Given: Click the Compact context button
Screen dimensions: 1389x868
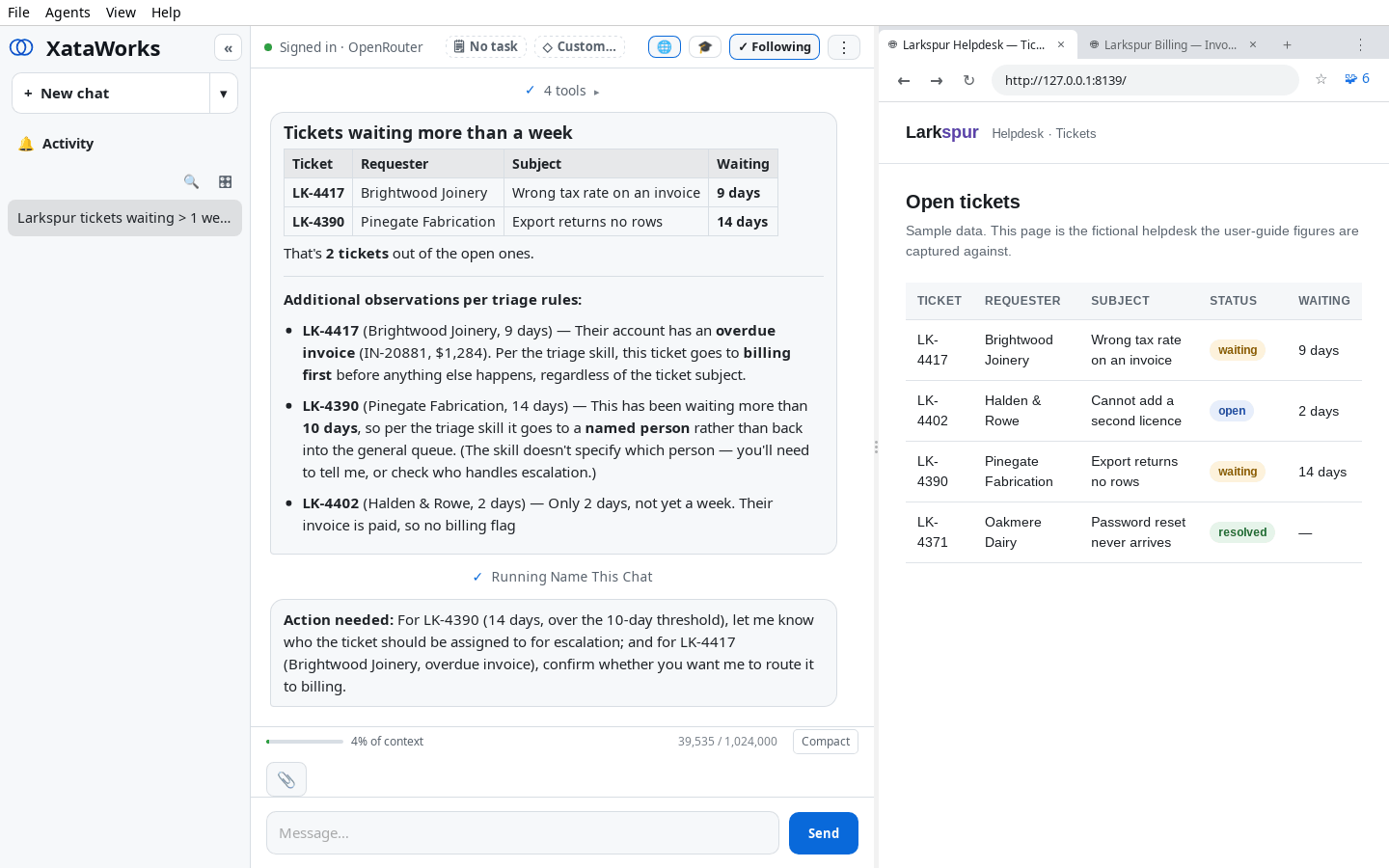Looking at the screenshot, I should 826,742.
